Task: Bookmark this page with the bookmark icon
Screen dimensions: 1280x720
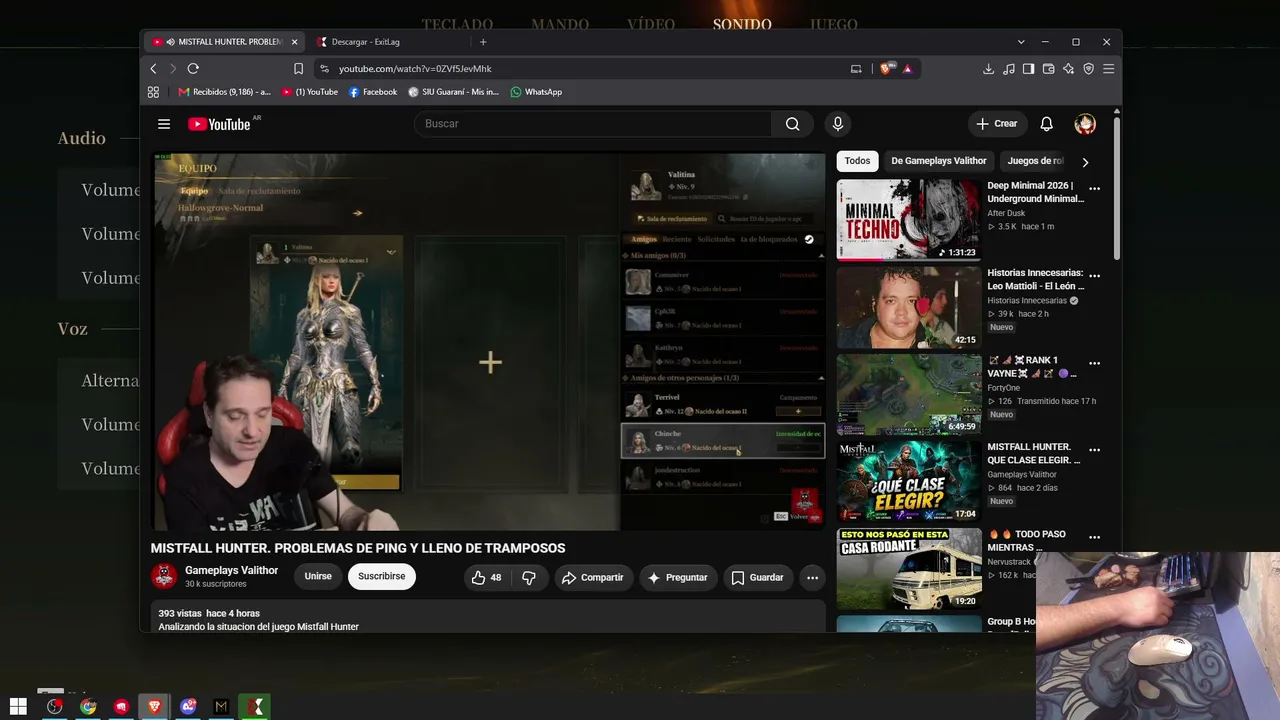Action: click(298, 69)
